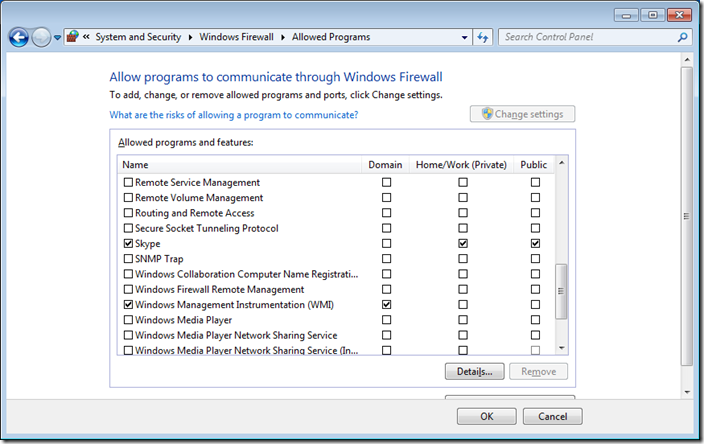704x444 pixels.
Task: Open recent pages dropdown arrow near Back button
Action: [58, 38]
